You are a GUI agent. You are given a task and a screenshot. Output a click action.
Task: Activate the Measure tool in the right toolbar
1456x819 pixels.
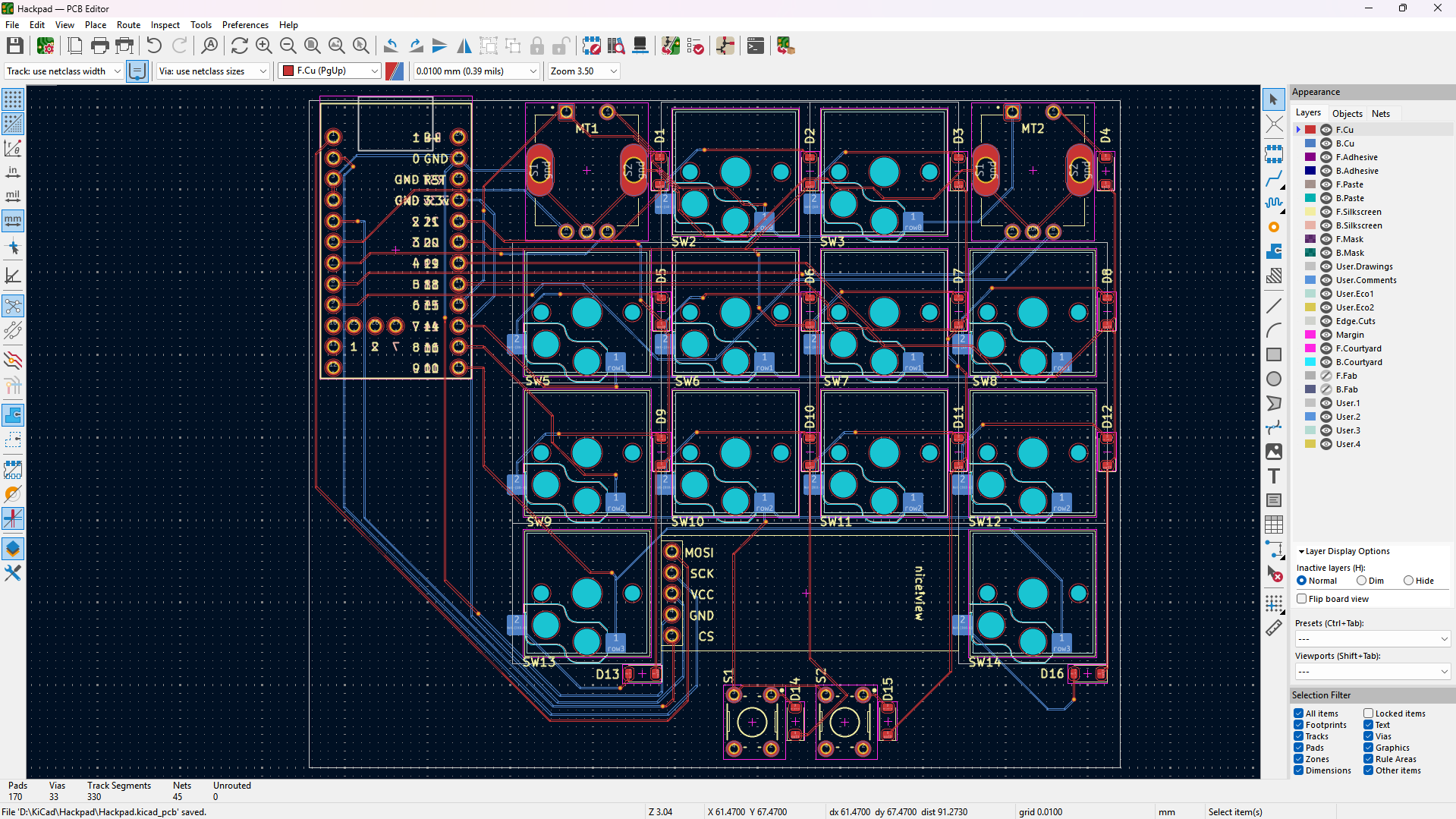(1274, 628)
